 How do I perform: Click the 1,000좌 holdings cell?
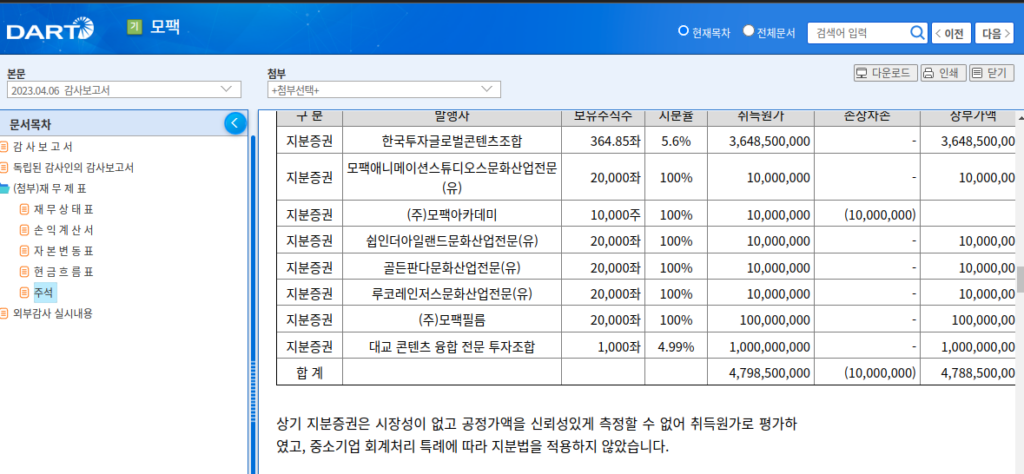point(603,347)
